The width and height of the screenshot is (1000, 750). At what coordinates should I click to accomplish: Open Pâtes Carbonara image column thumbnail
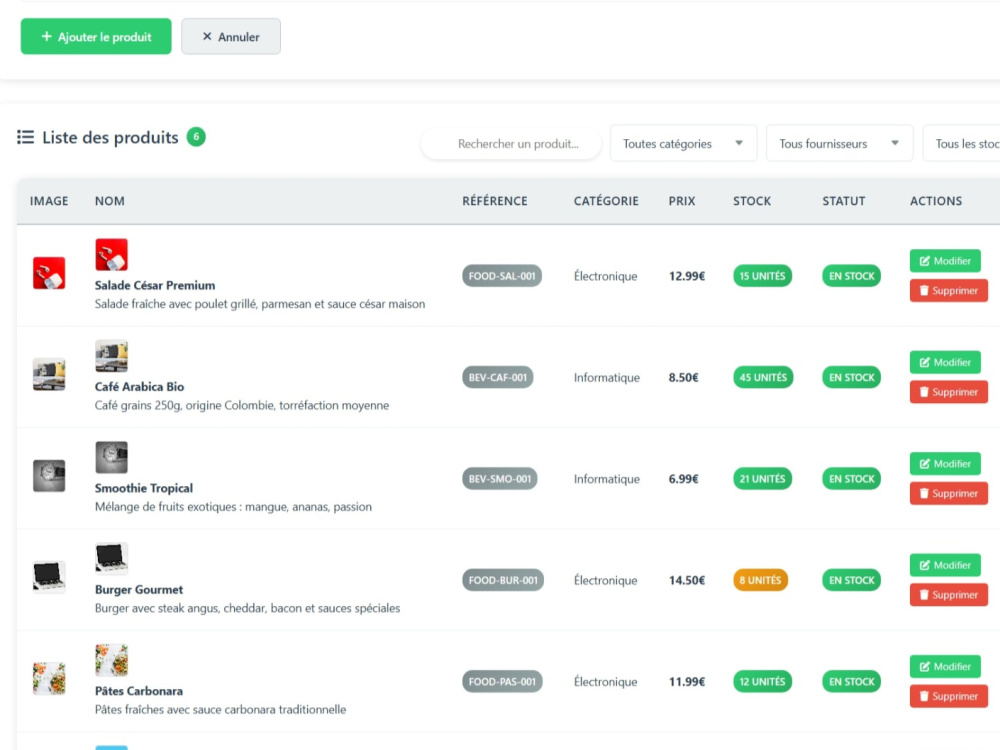pos(49,679)
